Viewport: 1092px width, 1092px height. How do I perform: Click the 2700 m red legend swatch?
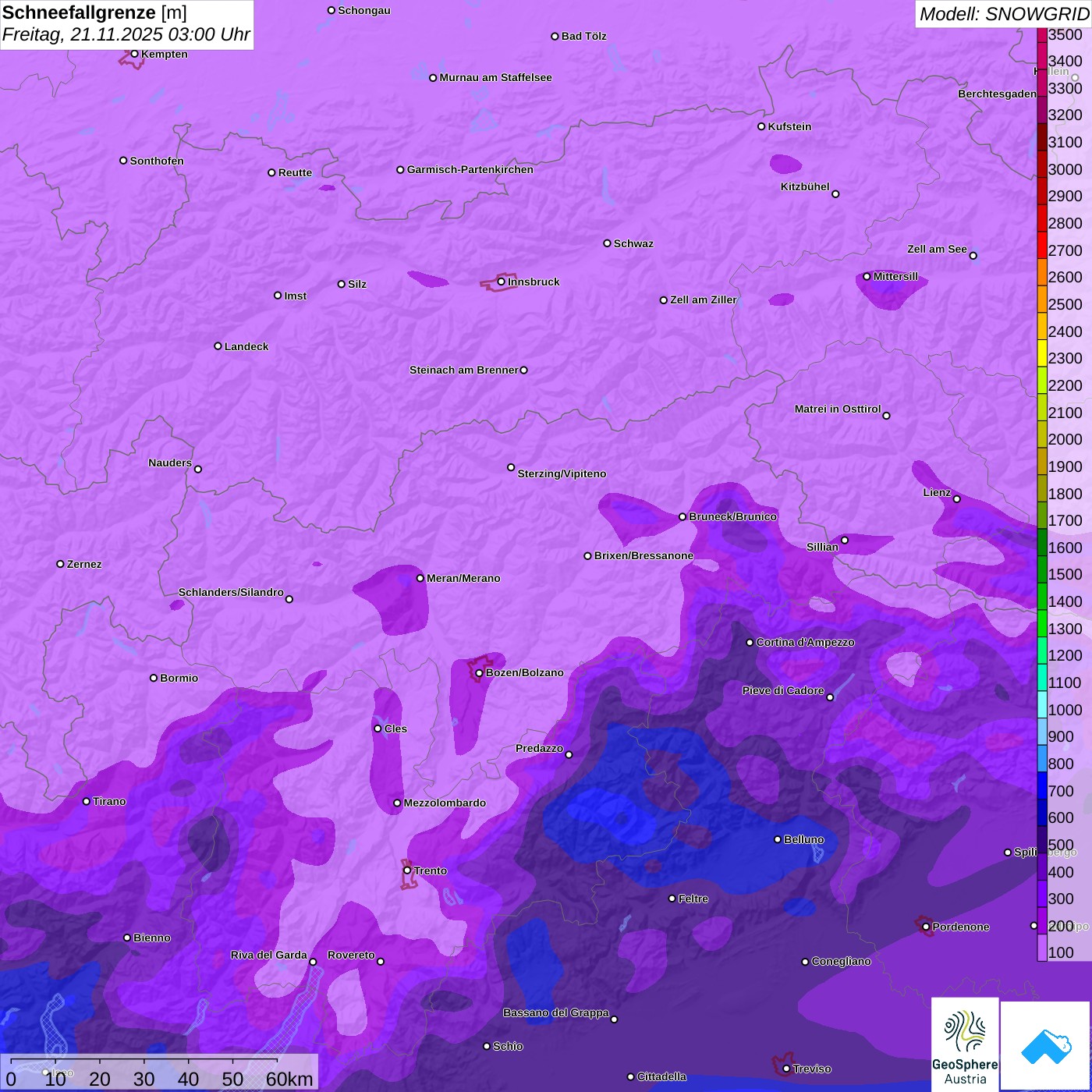[x=1042, y=244]
